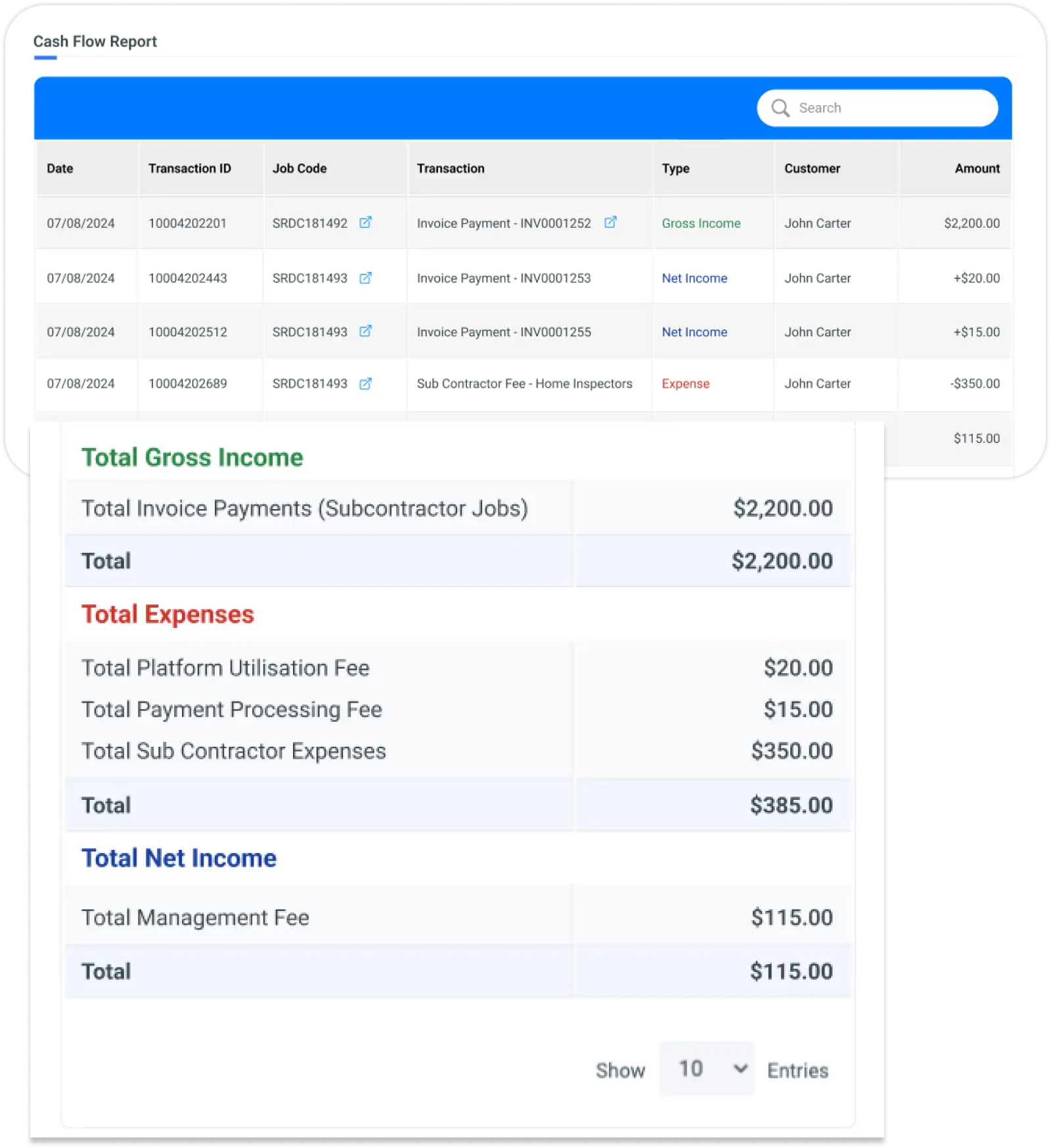
Task: Click the Total Gross Income heading
Action: click(192, 458)
